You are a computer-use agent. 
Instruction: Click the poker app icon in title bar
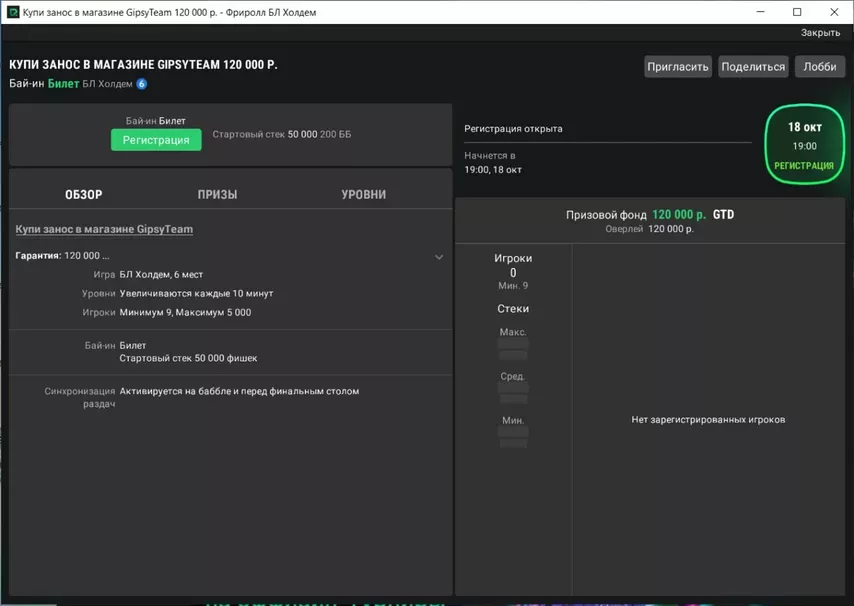pyautogui.click(x=12, y=12)
